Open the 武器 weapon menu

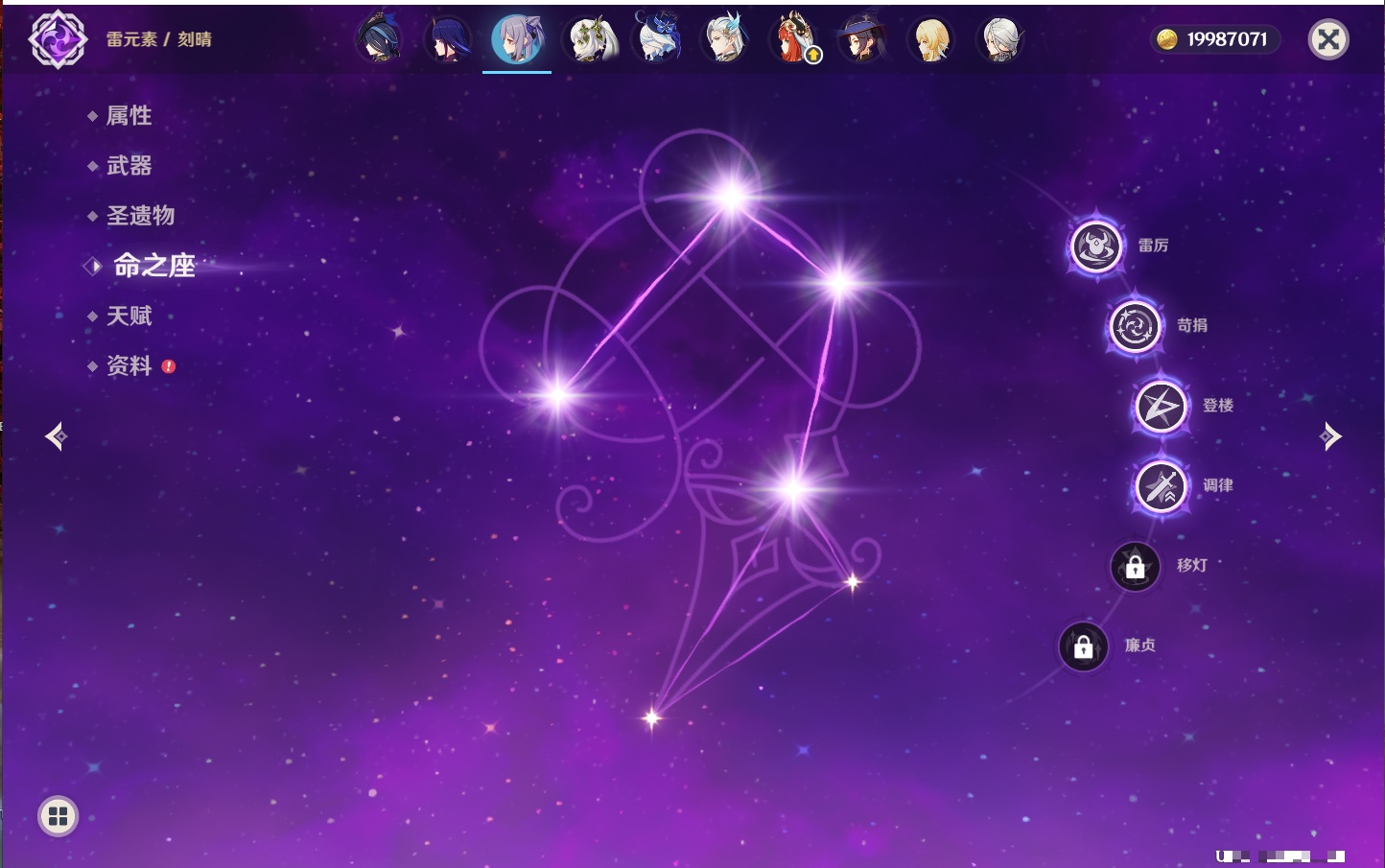(x=129, y=166)
